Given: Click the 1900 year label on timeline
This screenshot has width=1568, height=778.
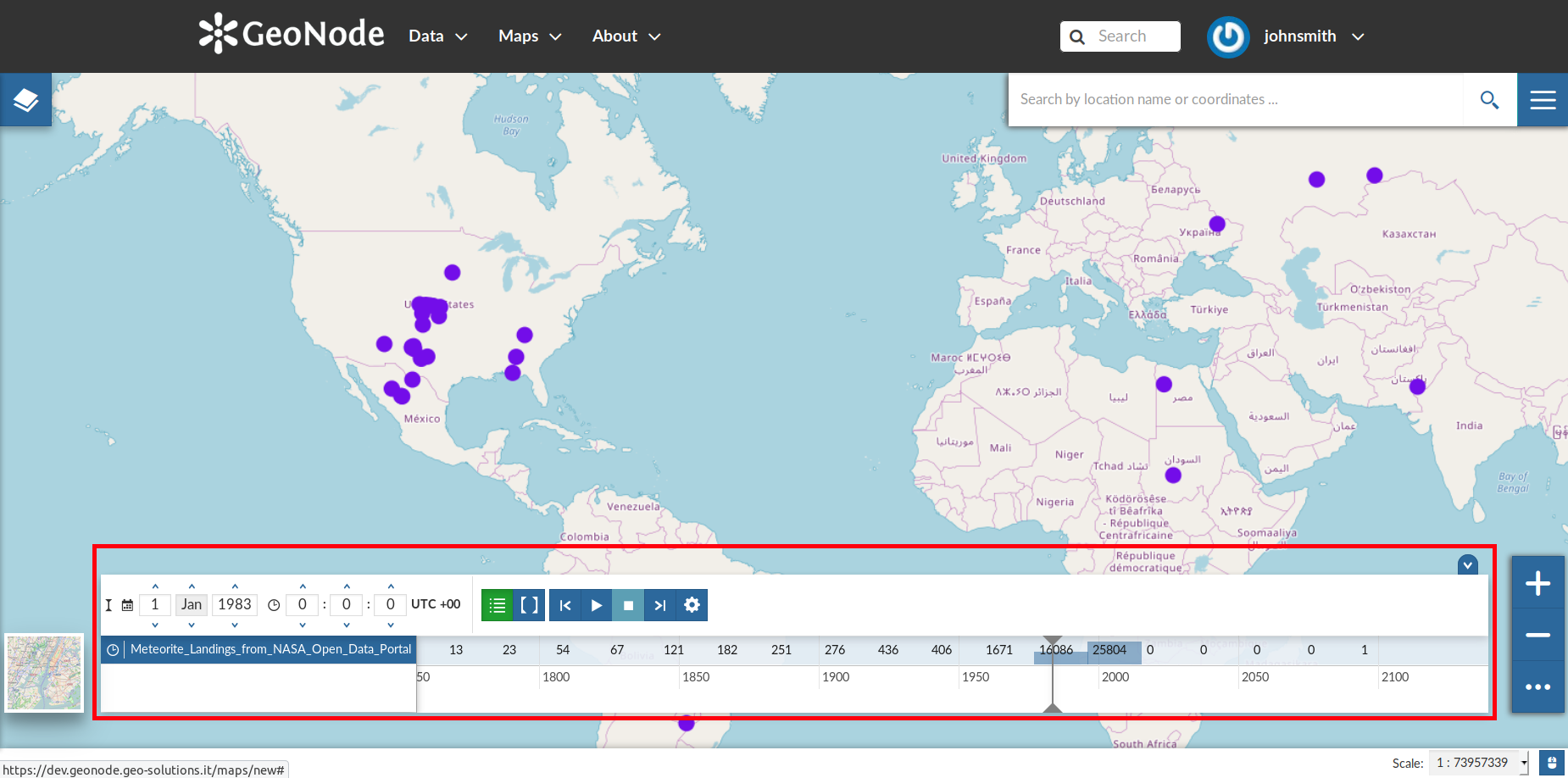Looking at the screenshot, I should click(836, 677).
